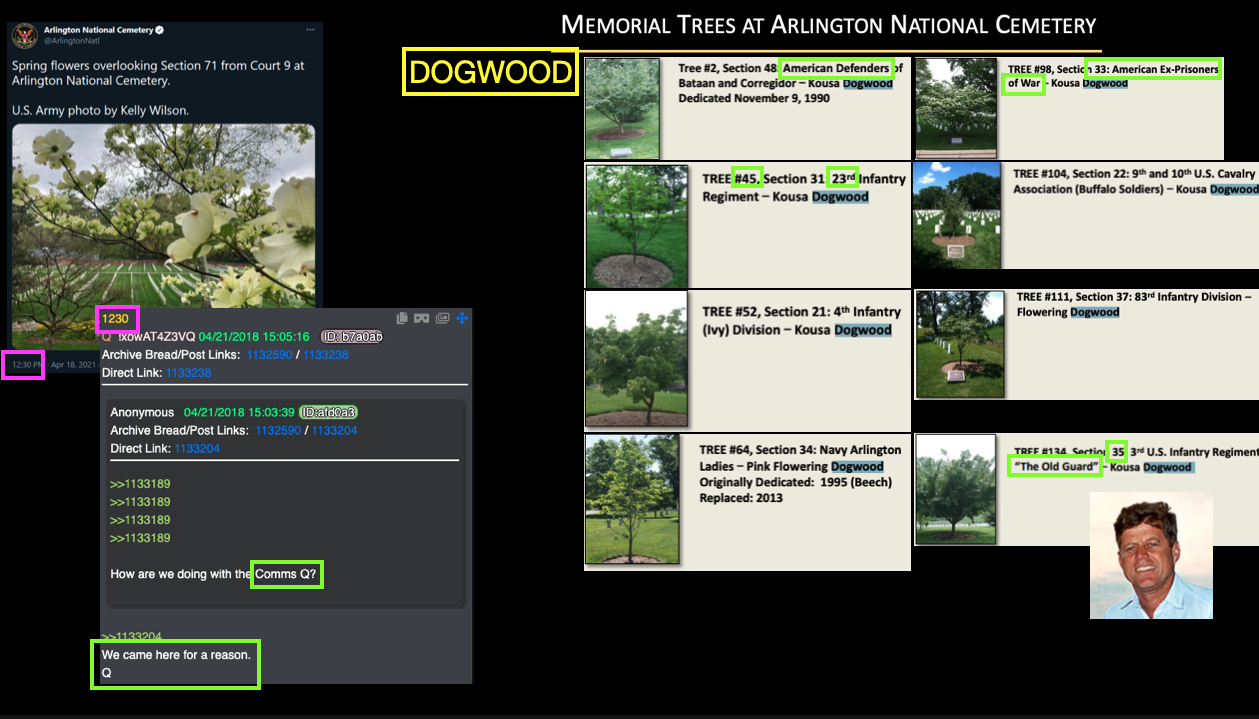The width and height of the screenshot is (1259, 719).
Task: Click the glasses icon in the Q post header
Action: [x=422, y=318]
